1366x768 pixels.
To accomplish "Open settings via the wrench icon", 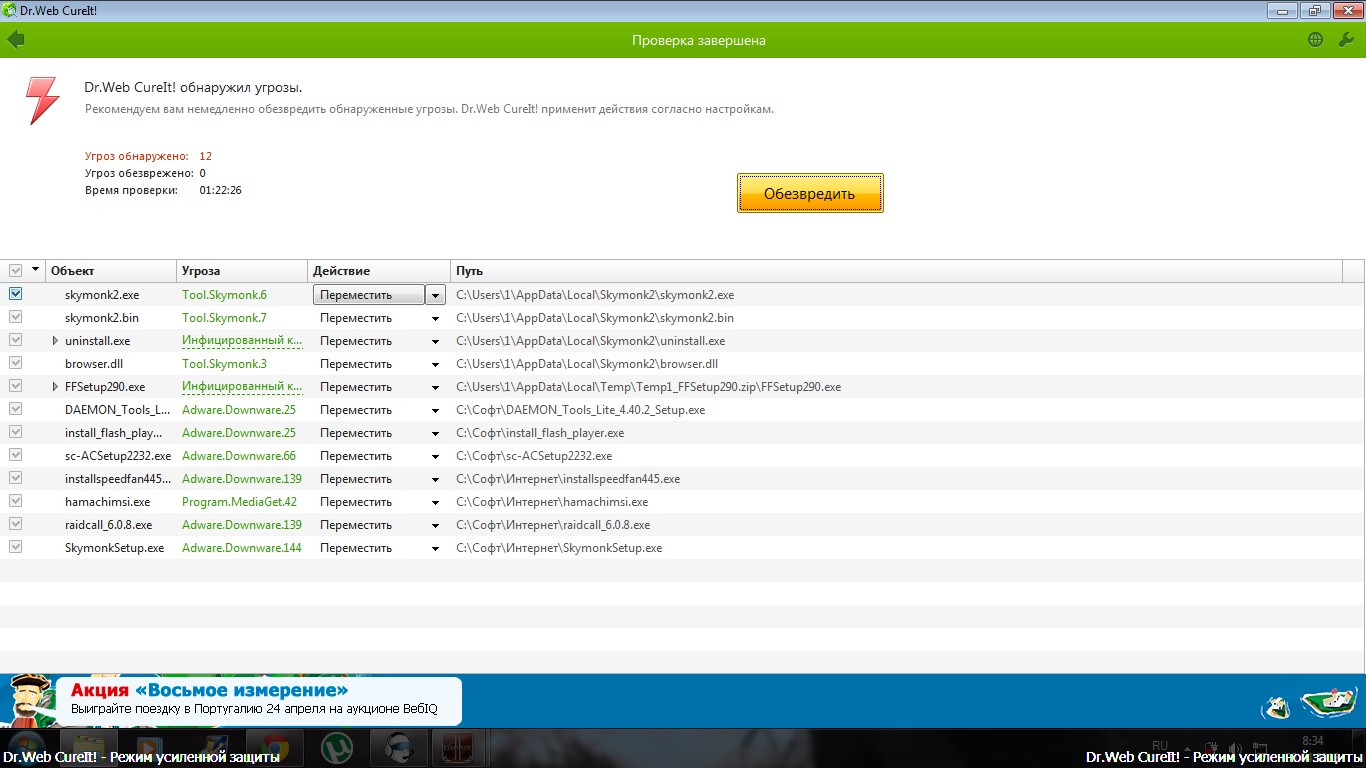I will pyautogui.click(x=1345, y=40).
